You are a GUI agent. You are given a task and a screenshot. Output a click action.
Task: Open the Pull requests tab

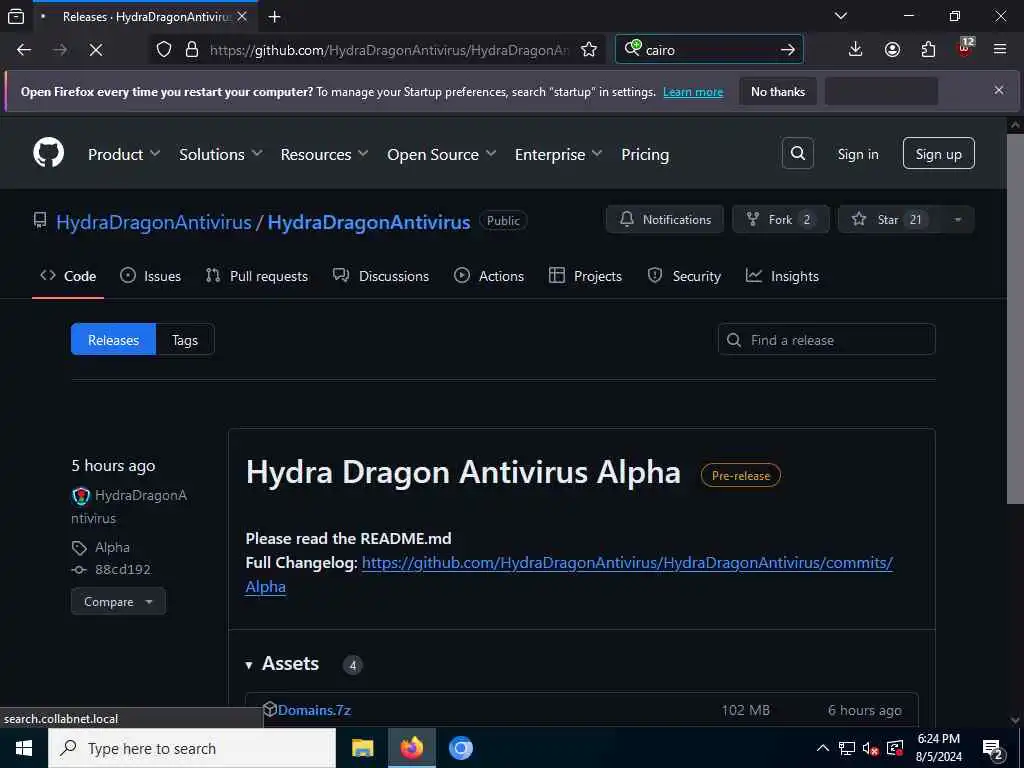(257, 276)
